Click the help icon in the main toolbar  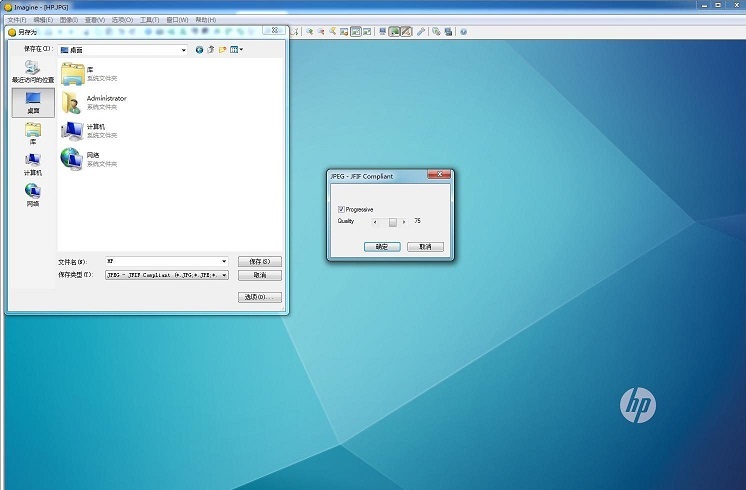(463, 32)
